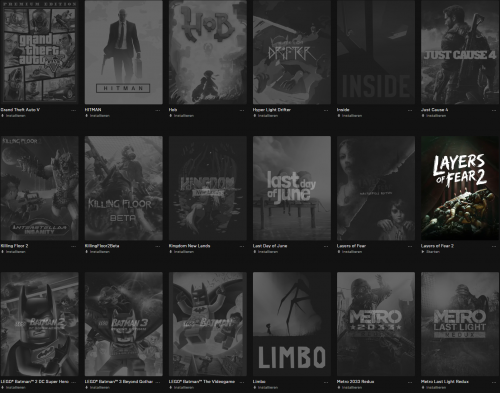Viewport: 500px width, 393px height.
Task: Click Starten under Layers of Fear 2
Action: pyautogui.click(x=431, y=252)
